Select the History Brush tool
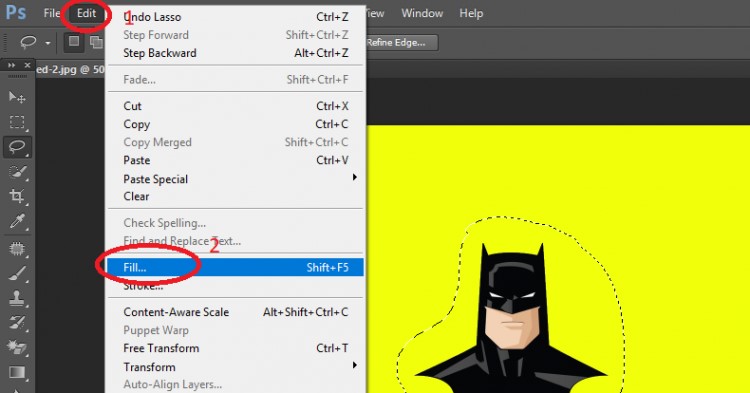Viewport: 750px width, 393px height. click(x=17, y=323)
